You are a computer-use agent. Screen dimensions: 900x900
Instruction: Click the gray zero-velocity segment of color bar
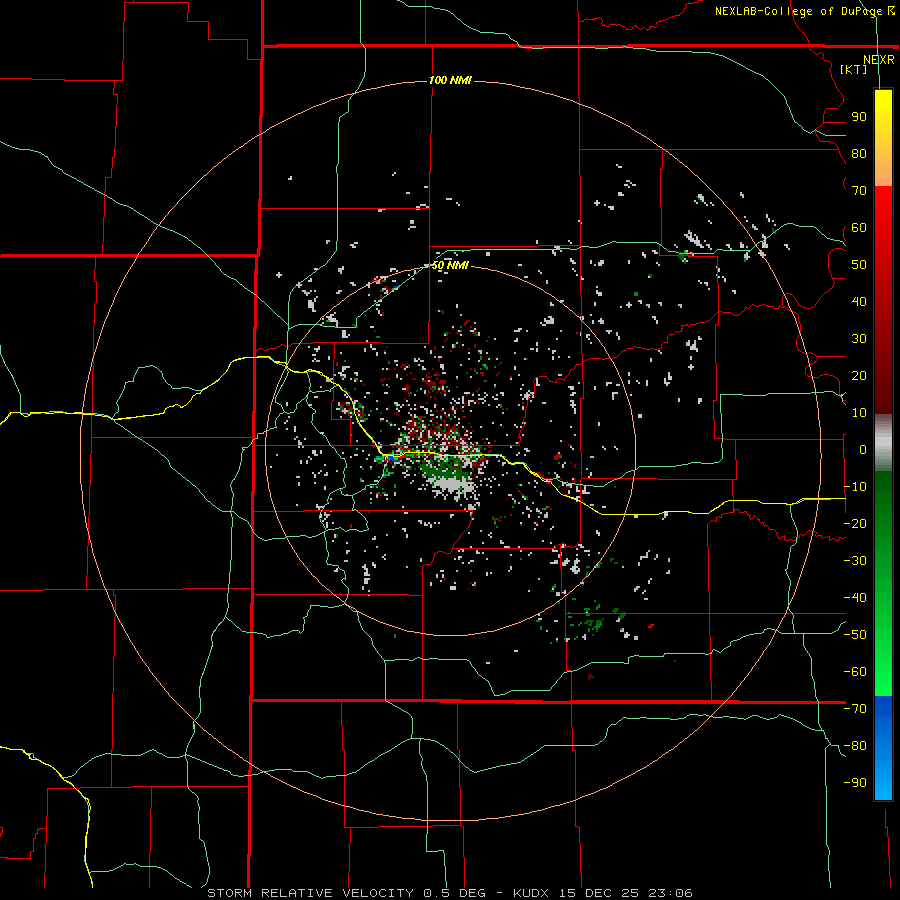tap(883, 443)
